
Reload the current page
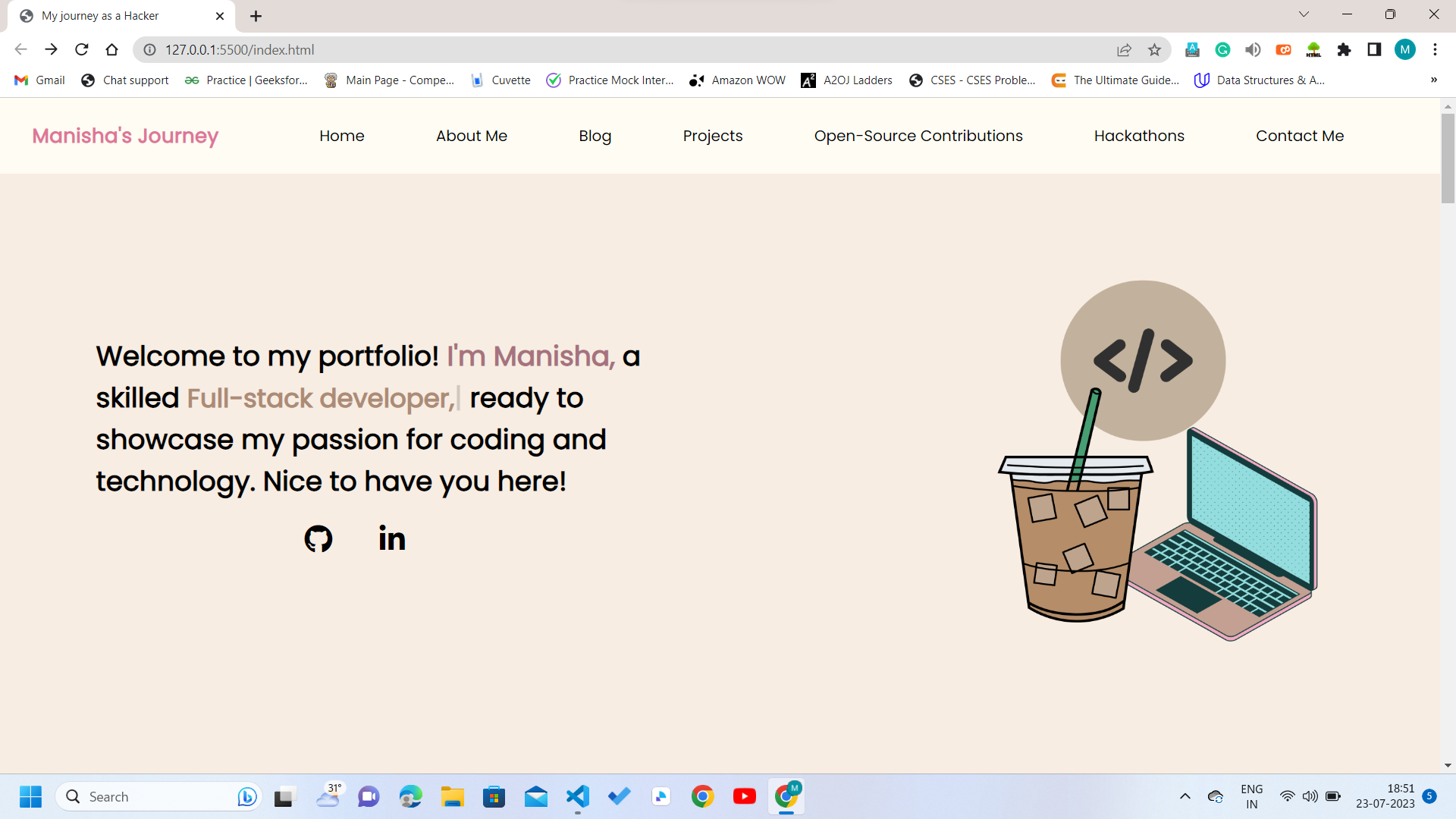[81, 49]
